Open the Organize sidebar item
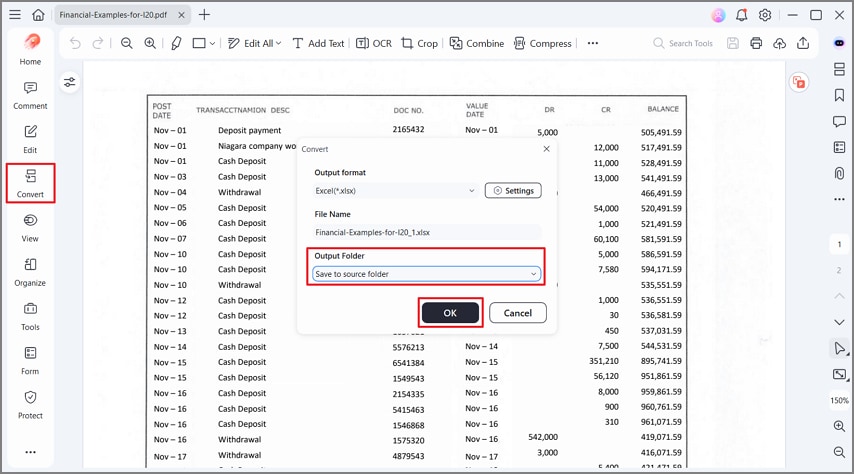 30,272
